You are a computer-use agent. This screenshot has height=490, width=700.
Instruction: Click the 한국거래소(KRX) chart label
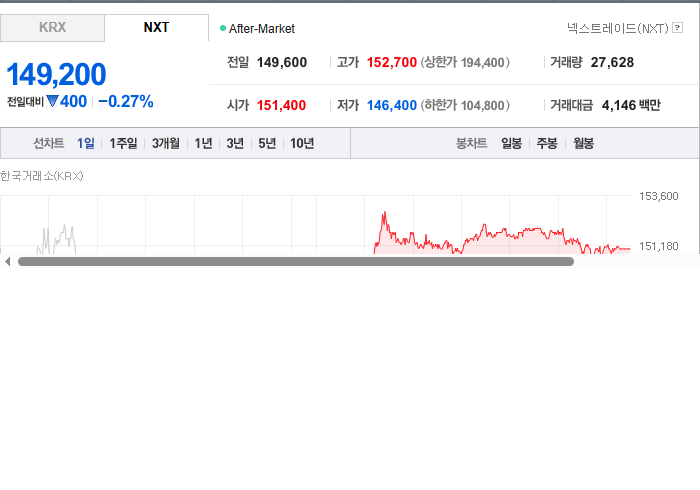[x=42, y=176]
